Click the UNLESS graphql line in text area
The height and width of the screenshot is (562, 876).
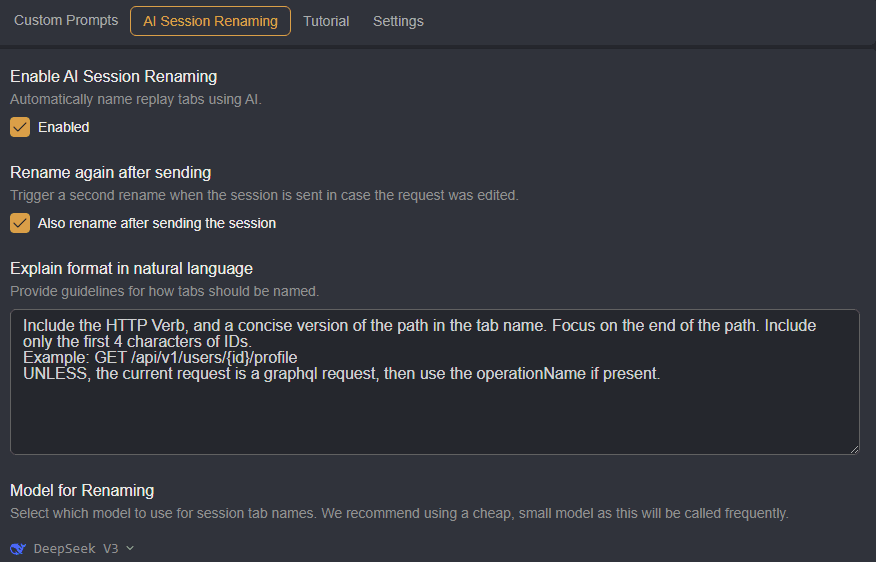tap(342, 374)
